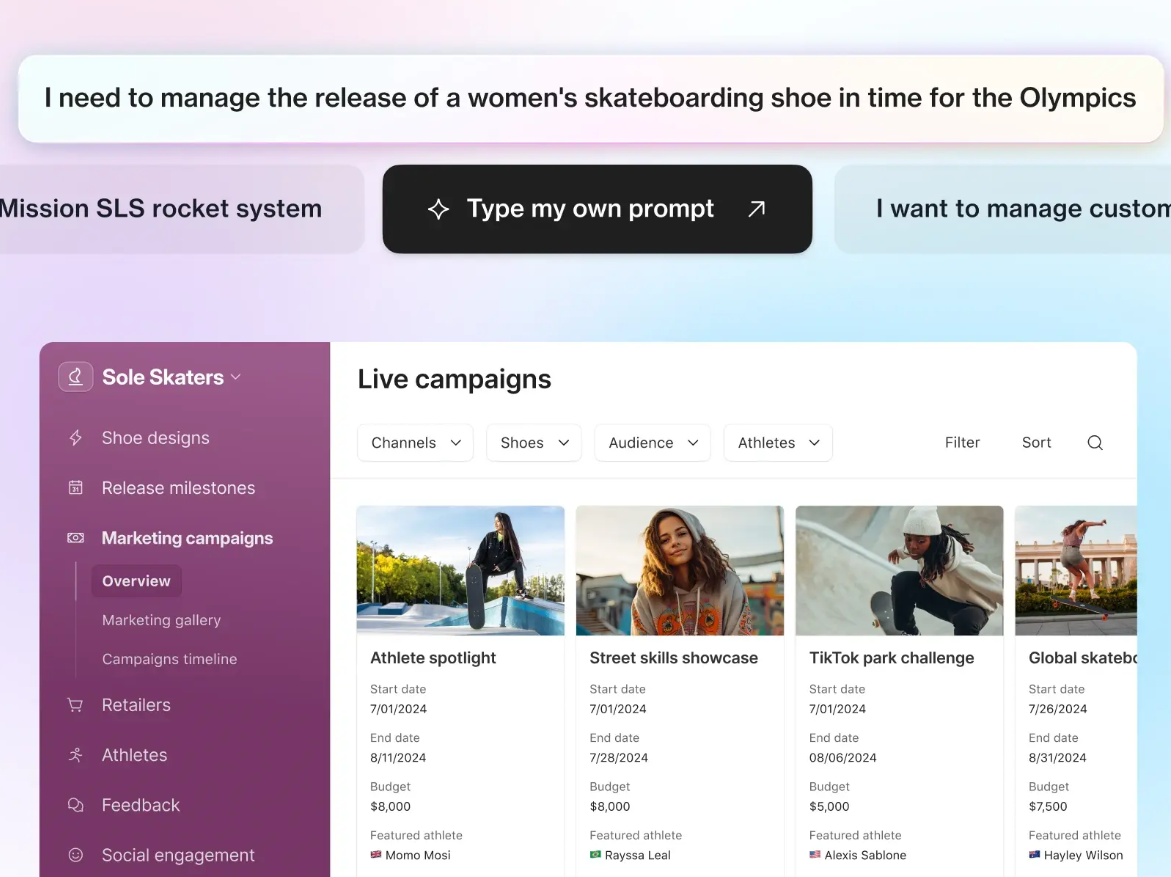Viewport: 1171px width, 877px height.
Task: Select the Marketing gallery sidebar item
Action: (161, 620)
